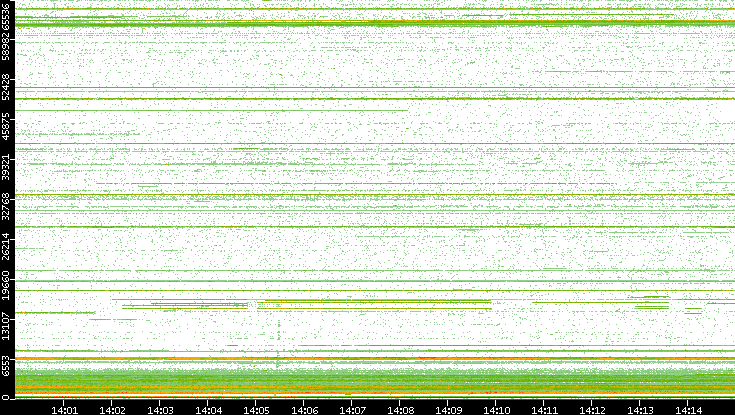Select the 32768 vertical axis label
This screenshot has width=735, height=415.
(x=7, y=207)
